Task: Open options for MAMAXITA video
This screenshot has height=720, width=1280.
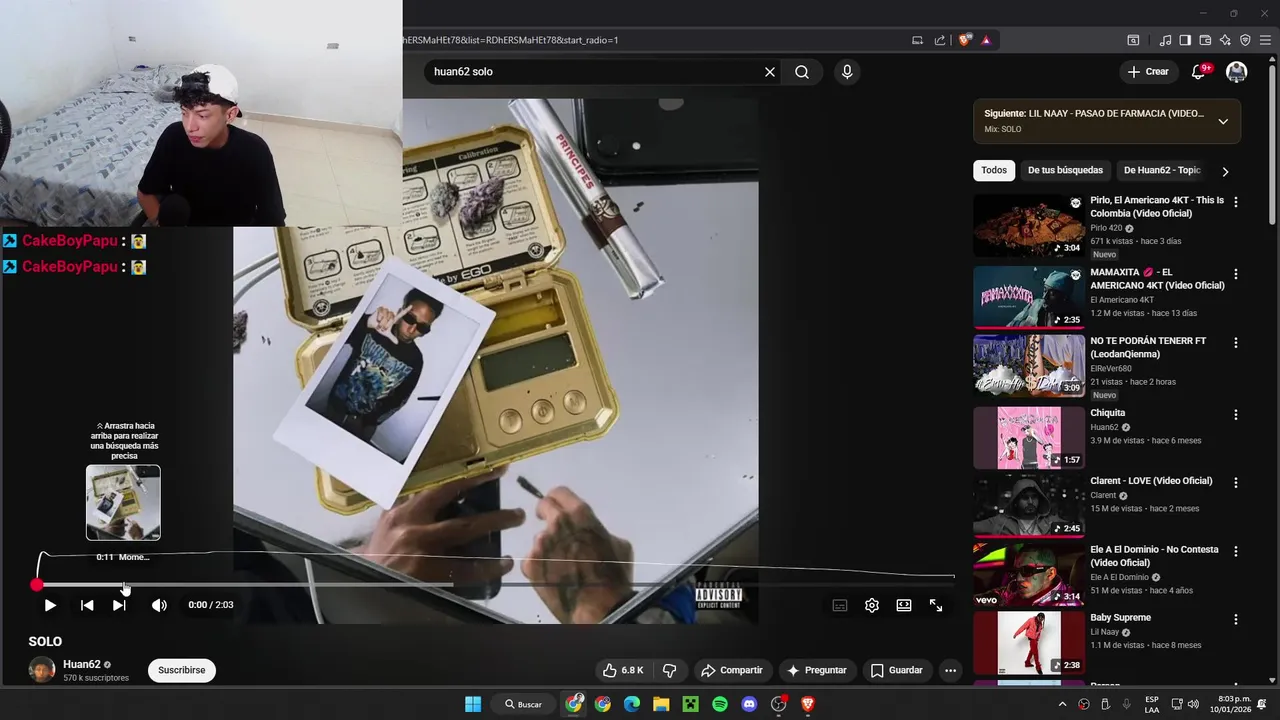Action: click(1236, 274)
